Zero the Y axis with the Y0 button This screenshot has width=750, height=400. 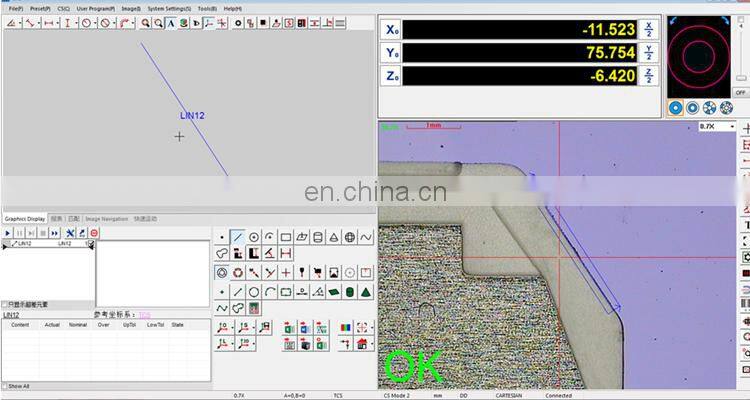click(x=391, y=53)
